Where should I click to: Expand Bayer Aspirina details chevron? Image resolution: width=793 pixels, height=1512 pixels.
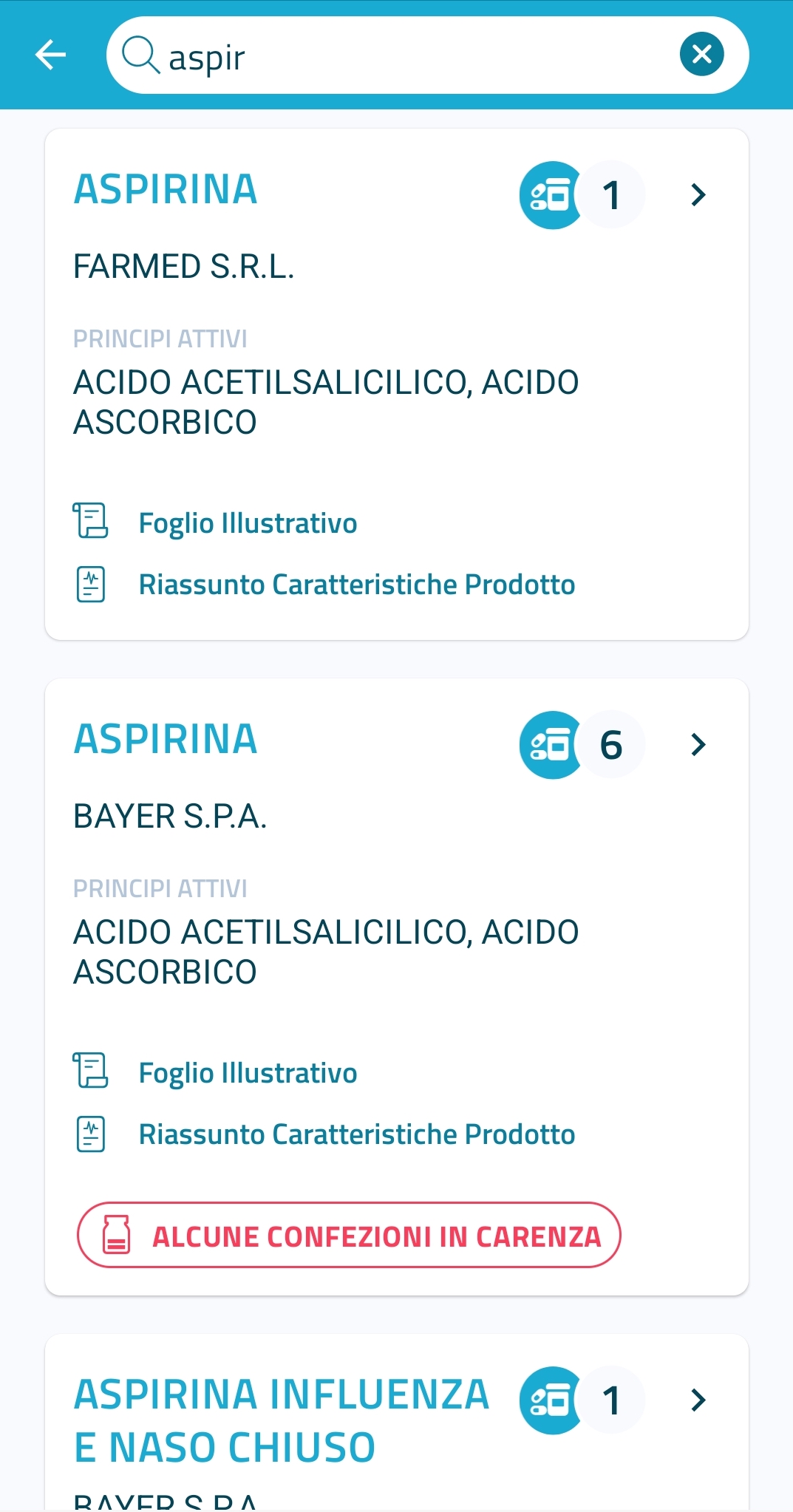pos(698,745)
